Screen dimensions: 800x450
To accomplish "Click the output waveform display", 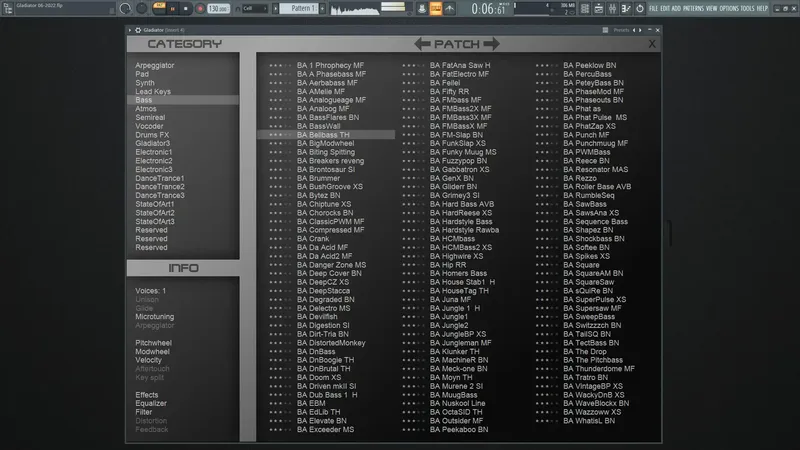I will (x=354, y=9).
